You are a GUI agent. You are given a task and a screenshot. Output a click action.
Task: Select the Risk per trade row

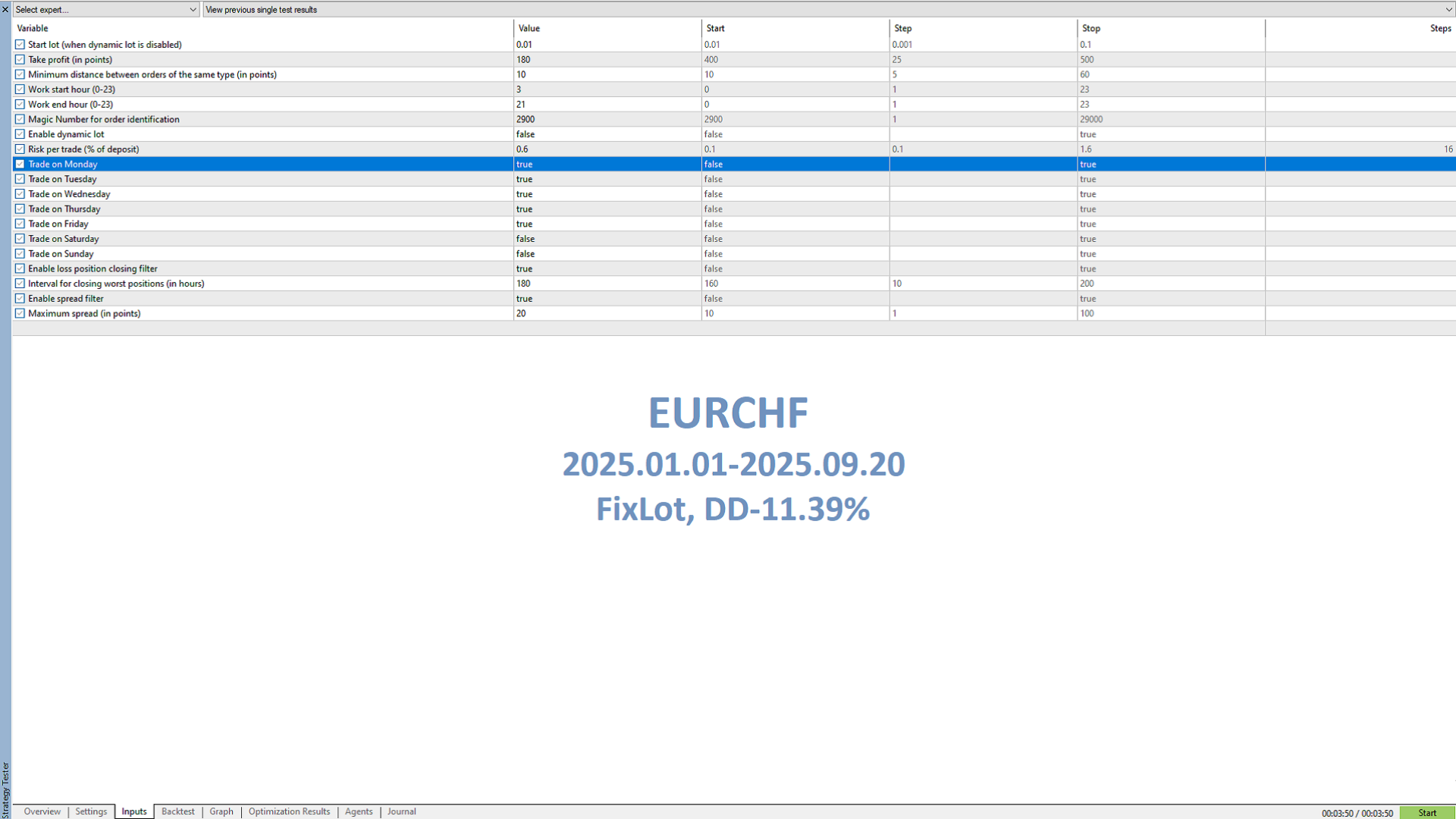tap(83, 149)
